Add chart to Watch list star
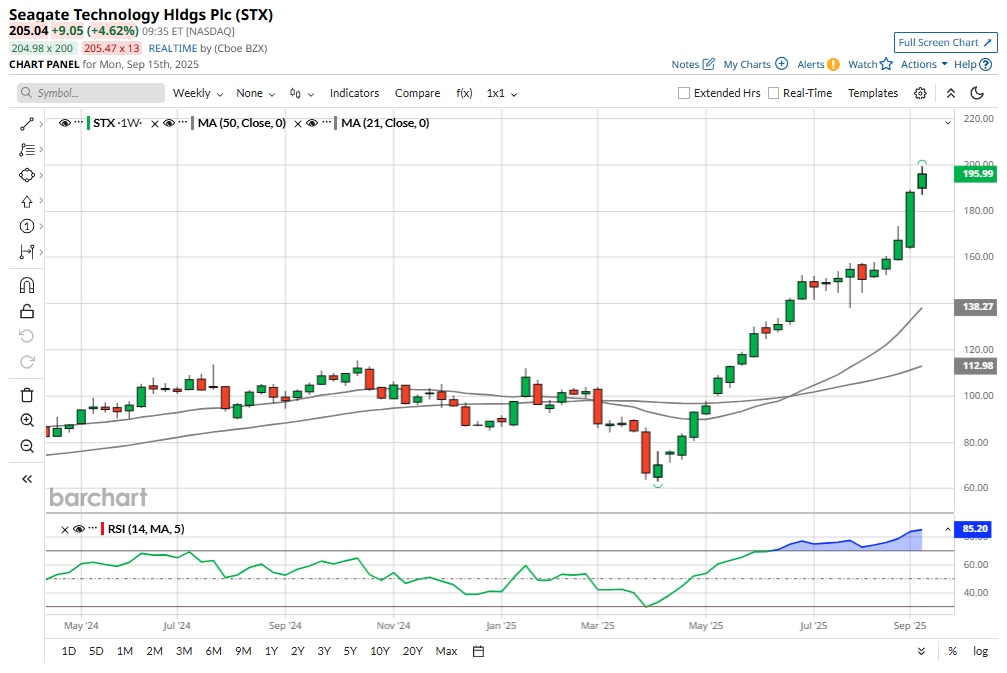Image resolution: width=1007 pixels, height=673 pixels. click(870, 64)
